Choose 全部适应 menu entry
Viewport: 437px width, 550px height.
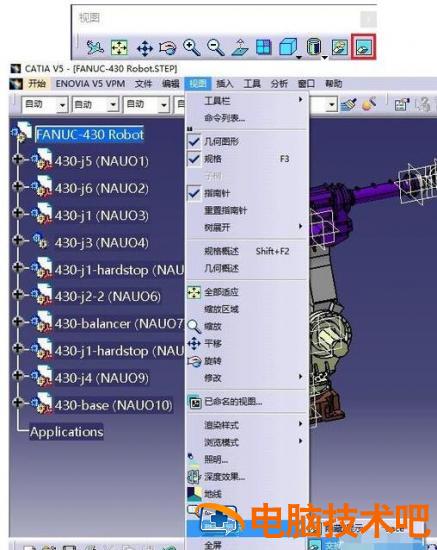pos(247,292)
